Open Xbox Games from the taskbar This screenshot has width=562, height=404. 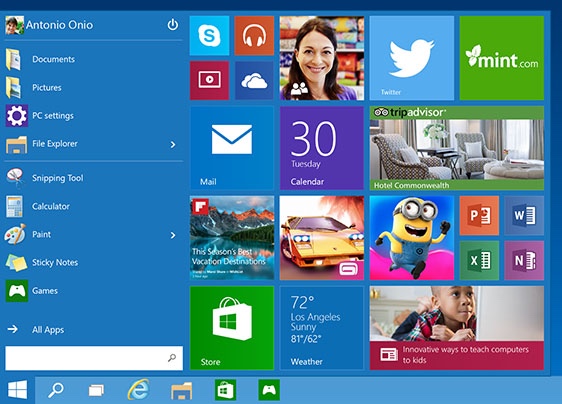(269, 390)
